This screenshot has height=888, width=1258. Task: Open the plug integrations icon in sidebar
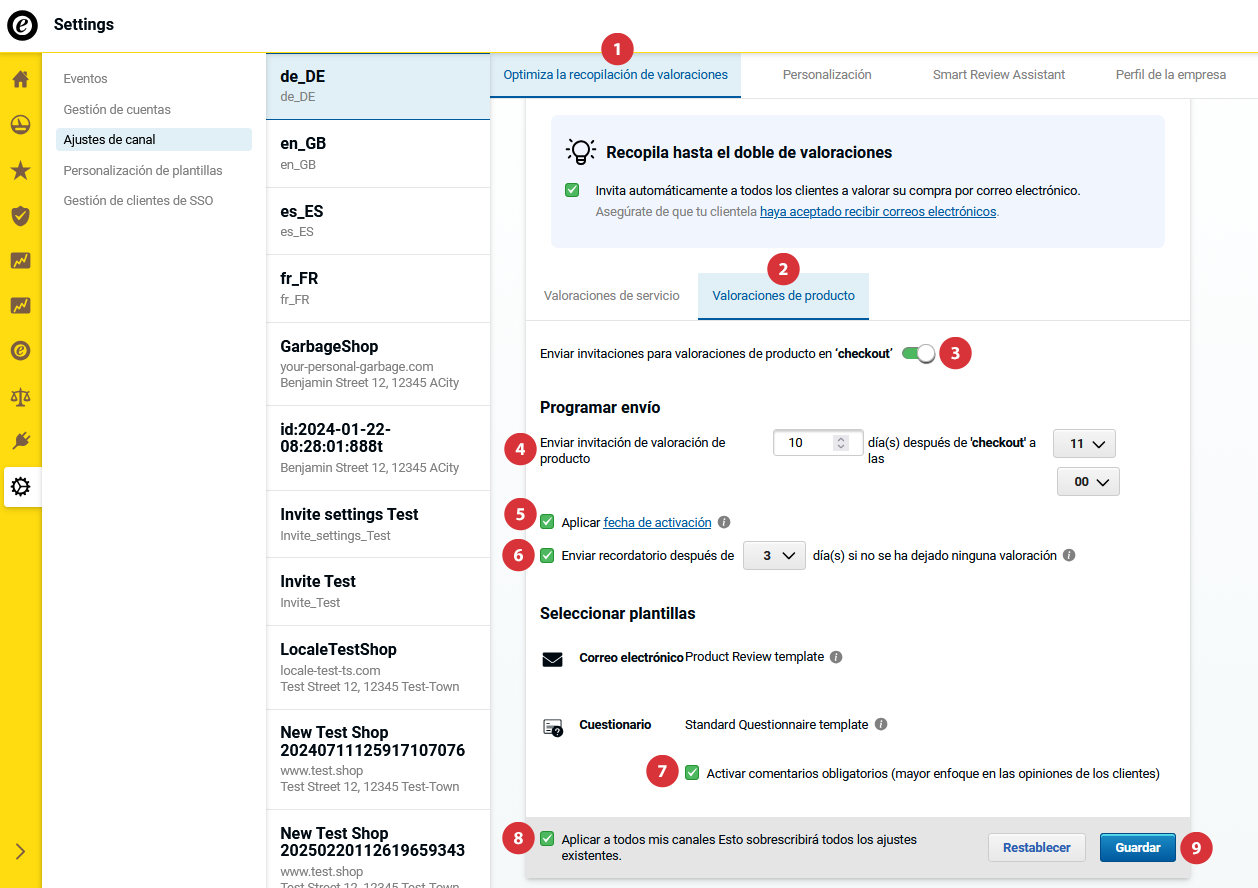(20, 441)
